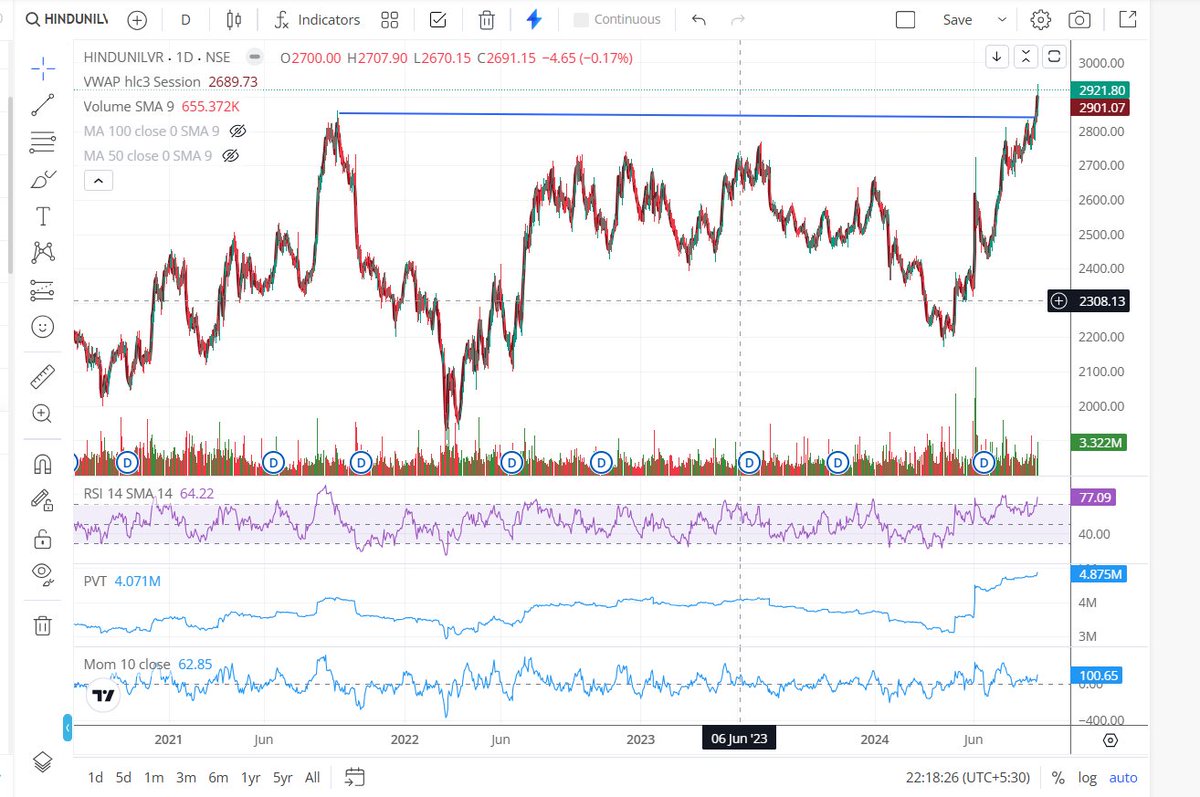Select the ruler measure tool
The width and height of the screenshot is (1200, 797).
pyautogui.click(x=42, y=377)
